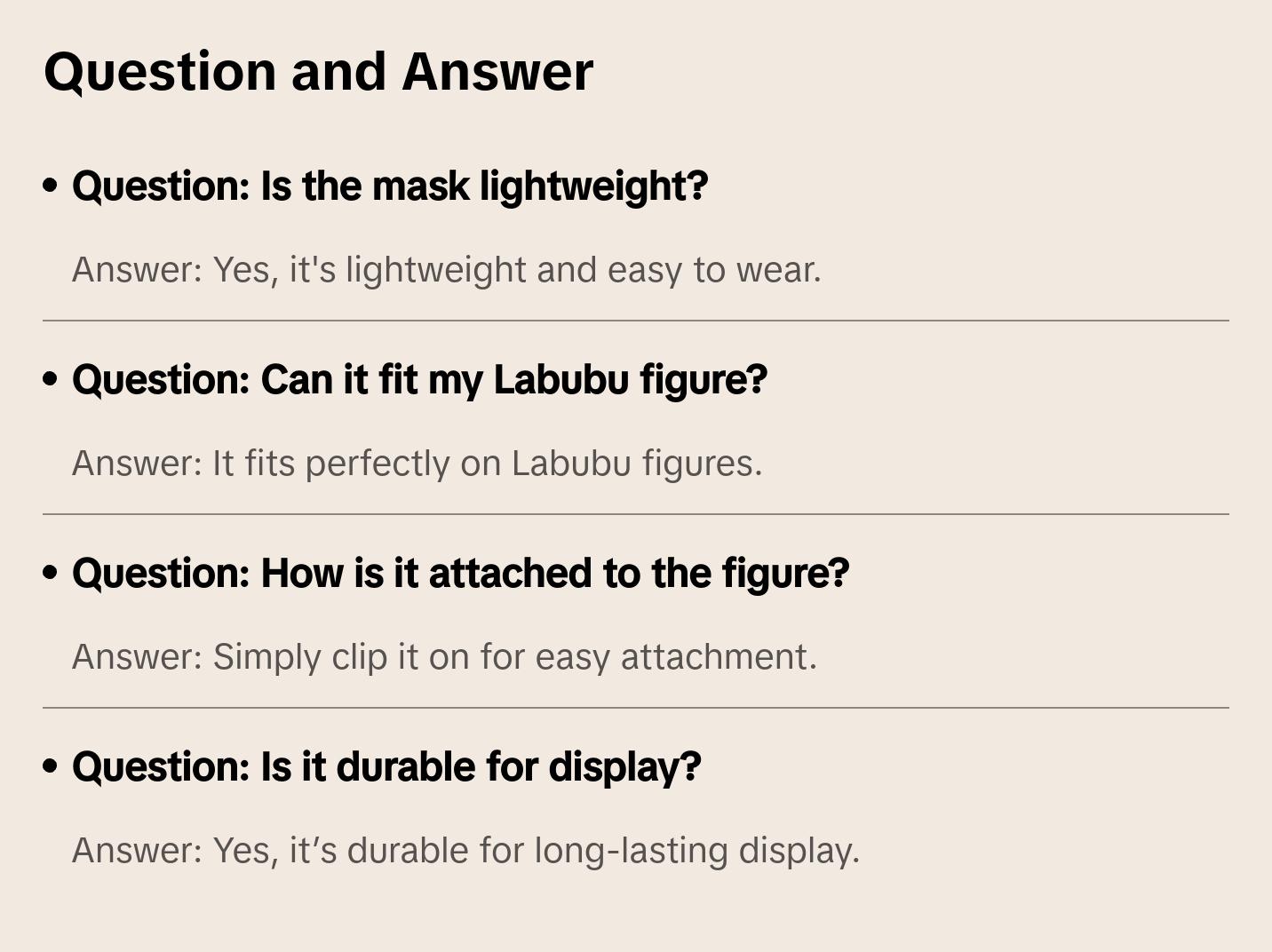
Task: Click the "Question and Answer" heading
Action: [318, 71]
